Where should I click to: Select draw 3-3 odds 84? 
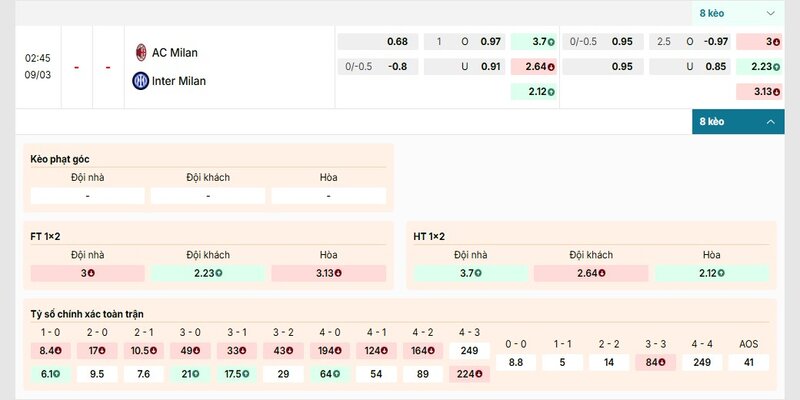coord(656,362)
